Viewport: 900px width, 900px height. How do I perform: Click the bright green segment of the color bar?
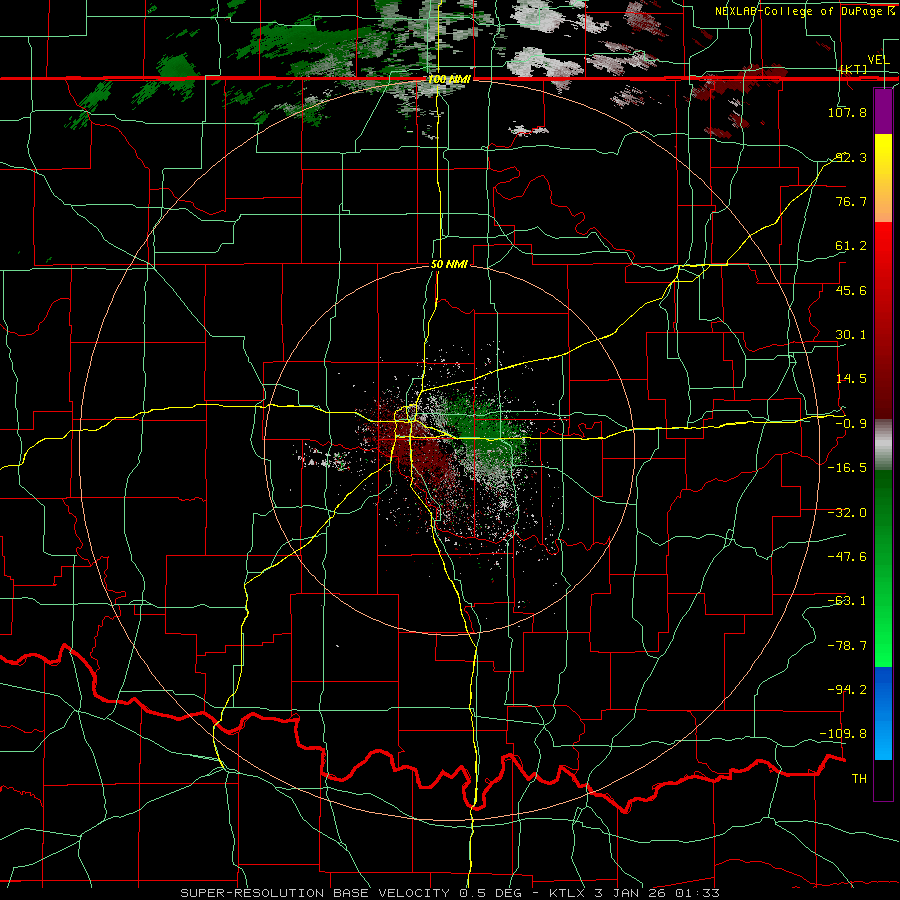(883, 568)
